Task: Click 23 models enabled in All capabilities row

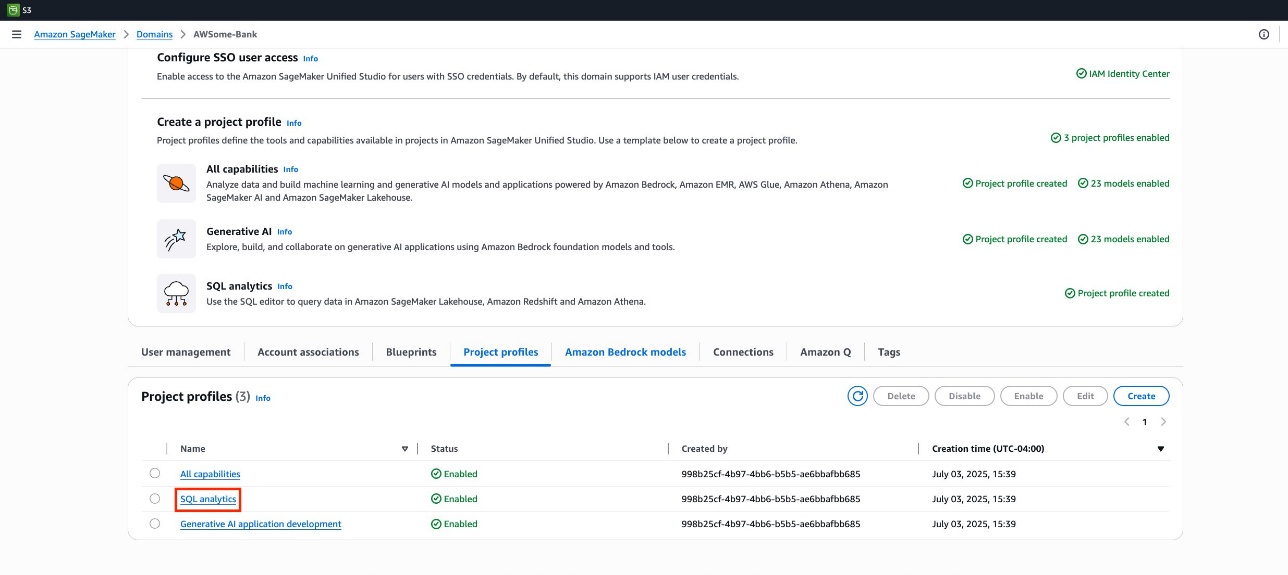Action: coord(1124,184)
